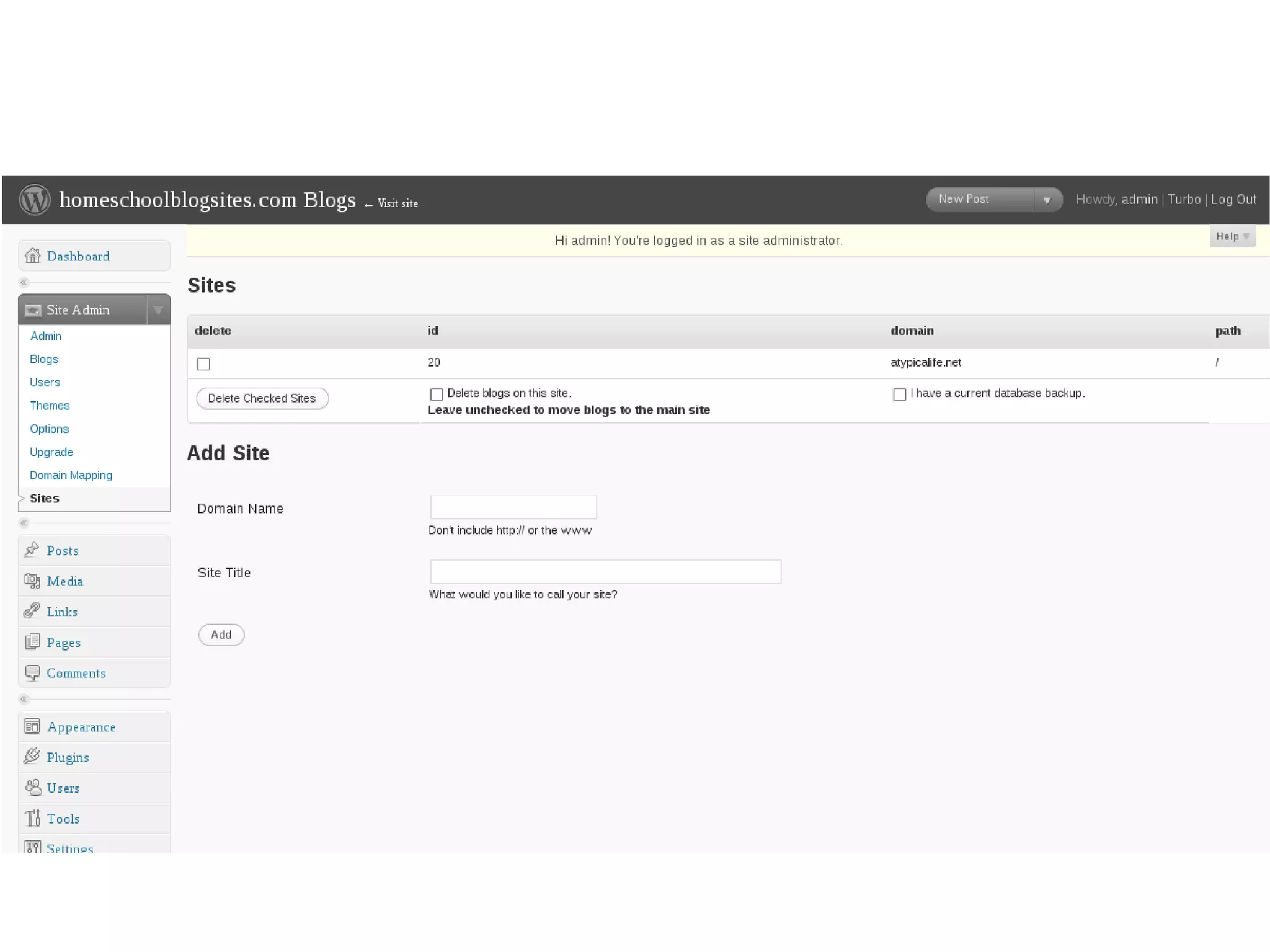Enable 'Delete blogs on this site' checkbox

(x=437, y=394)
